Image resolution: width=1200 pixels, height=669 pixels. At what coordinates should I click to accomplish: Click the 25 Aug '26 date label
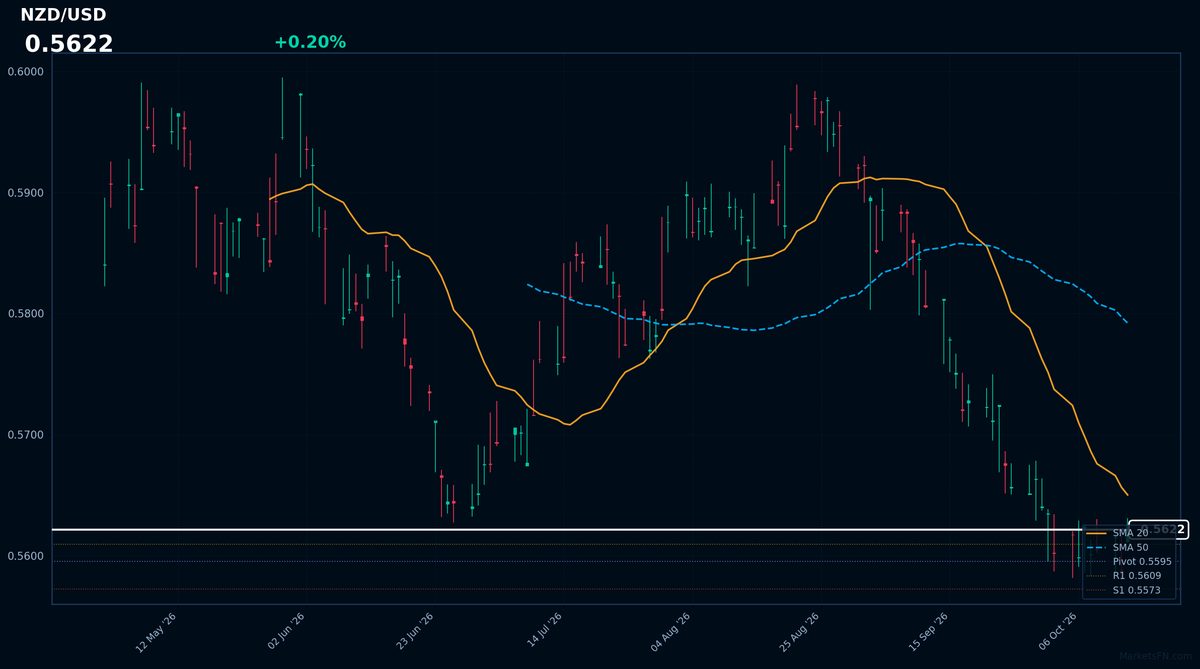[x=799, y=633]
